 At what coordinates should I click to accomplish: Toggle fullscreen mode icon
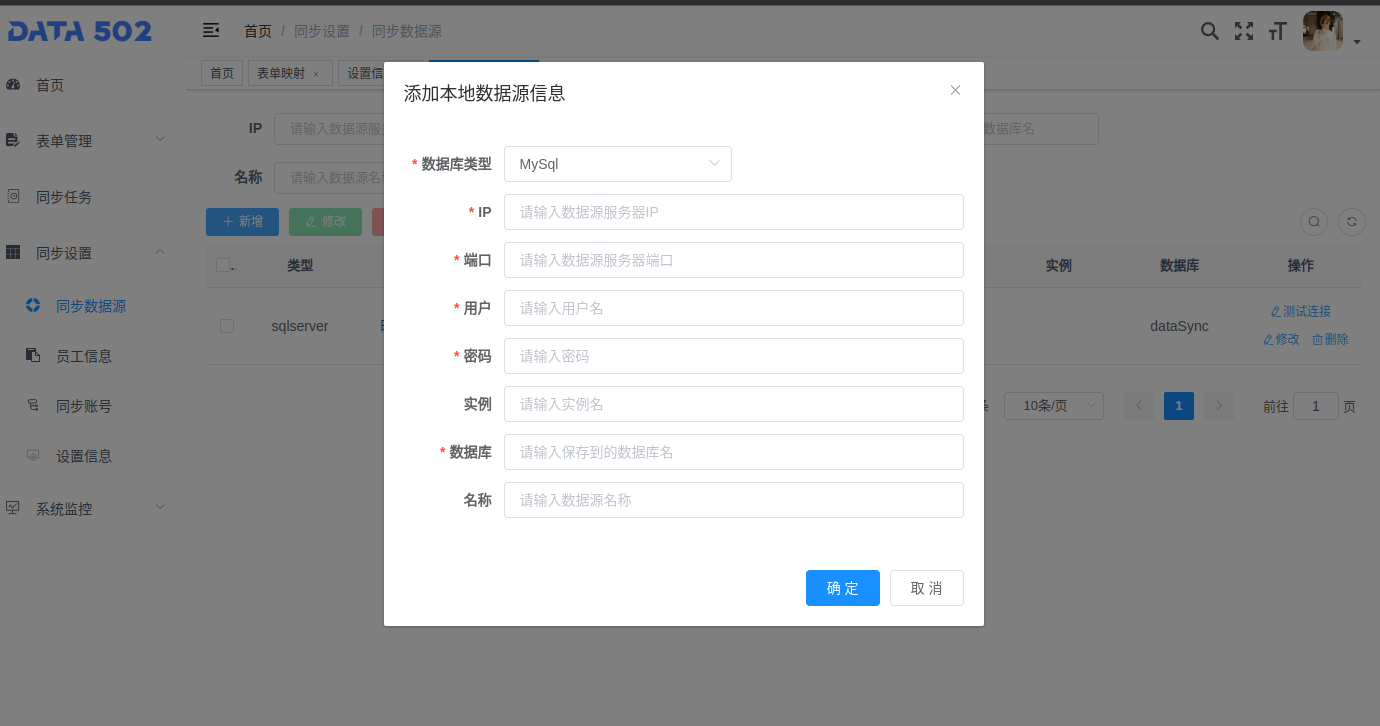pos(1243,31)
